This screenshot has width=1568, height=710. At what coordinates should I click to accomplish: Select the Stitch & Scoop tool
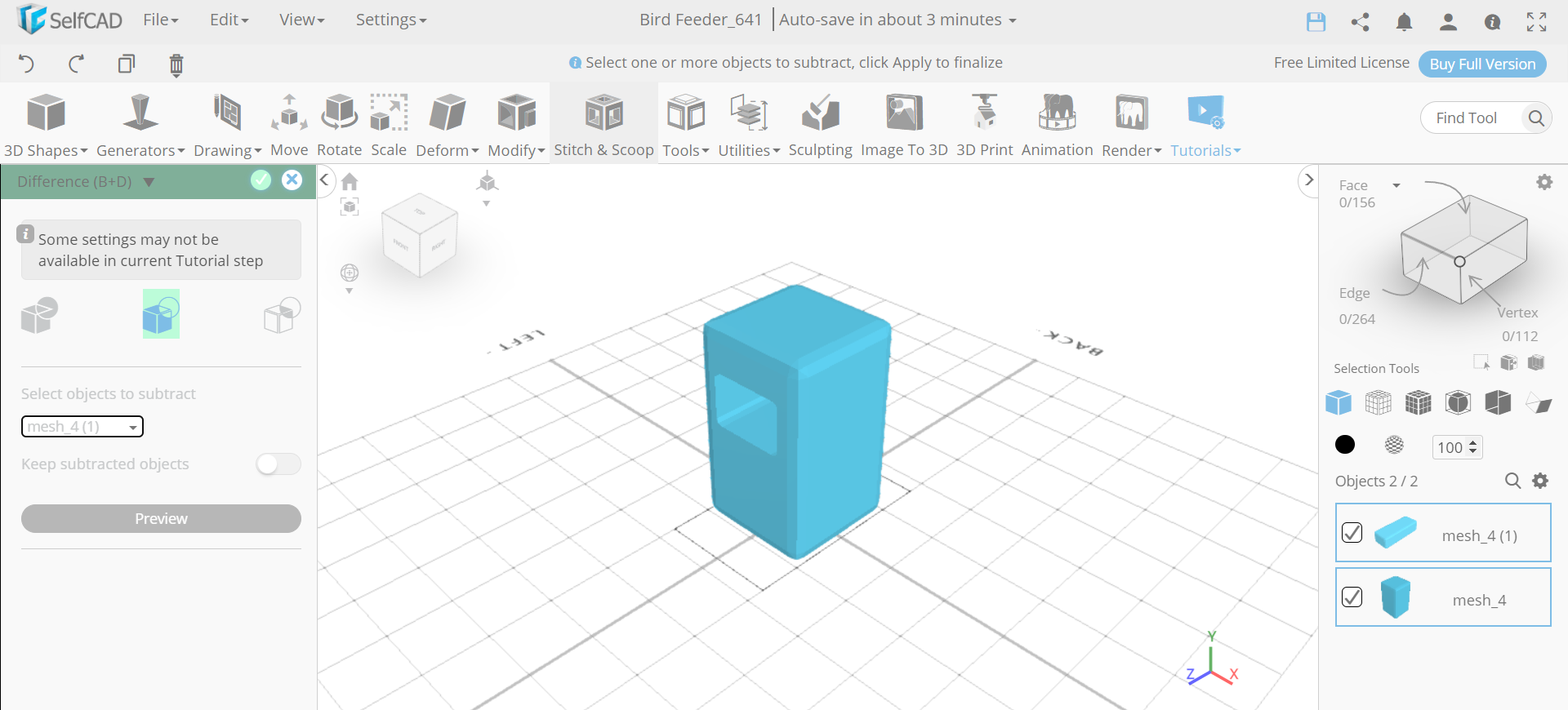point(604,124)
